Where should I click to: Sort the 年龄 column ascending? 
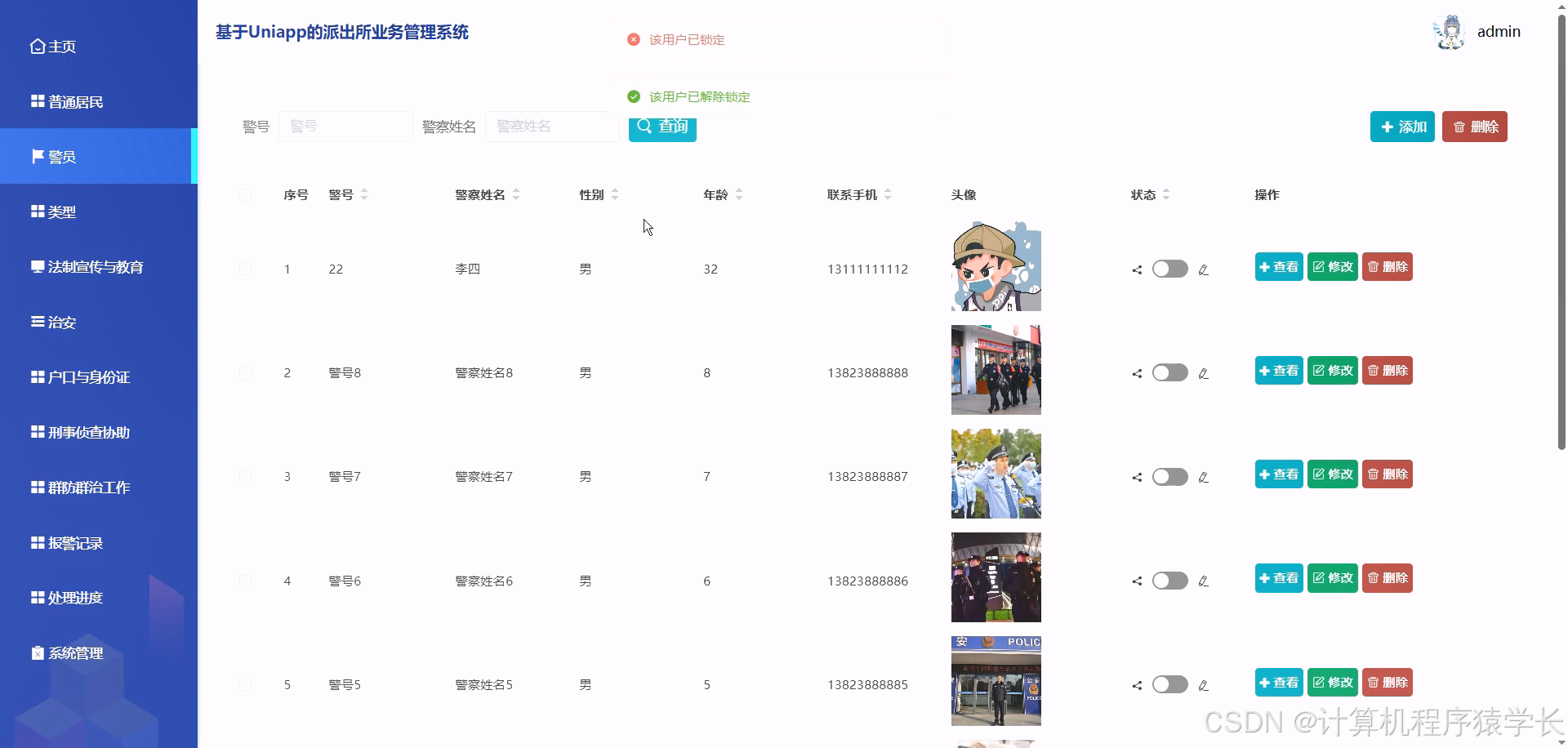pos(739,190)
